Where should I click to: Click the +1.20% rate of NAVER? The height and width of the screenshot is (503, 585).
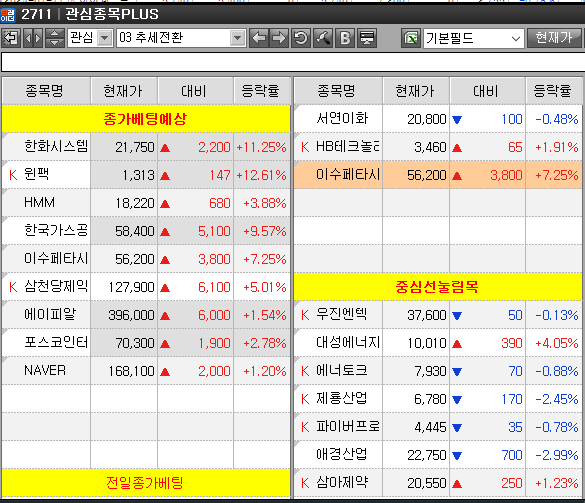[265, 371]
